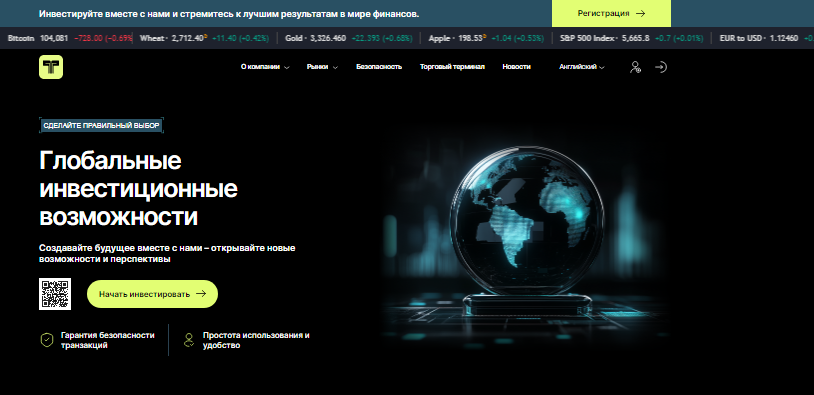Click the QR code image

[55, 294]
